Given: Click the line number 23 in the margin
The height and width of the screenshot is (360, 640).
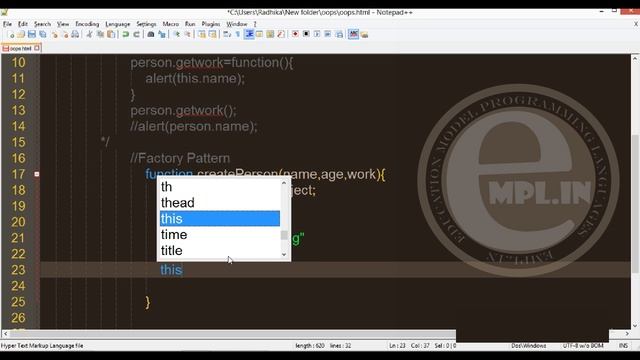Looking at the screenshot, I should (18, 270).
